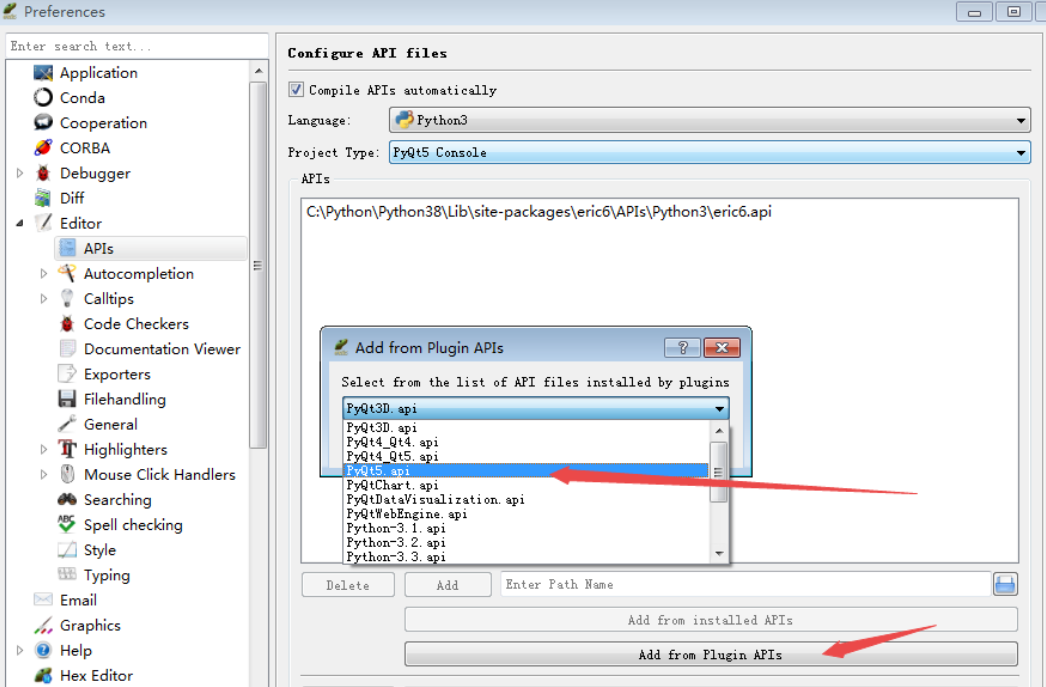
Task: Click the Hex Editor icon
Action: 43,675
